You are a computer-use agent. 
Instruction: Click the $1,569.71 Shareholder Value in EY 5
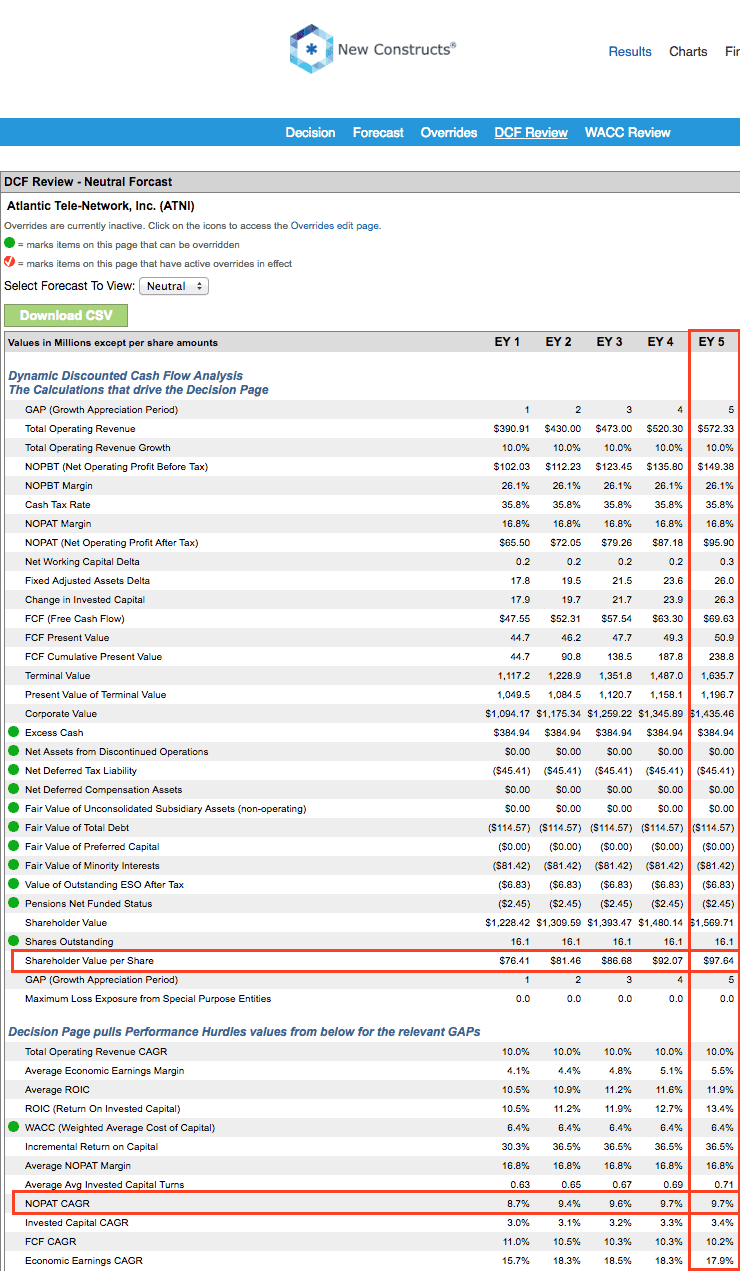713,922
